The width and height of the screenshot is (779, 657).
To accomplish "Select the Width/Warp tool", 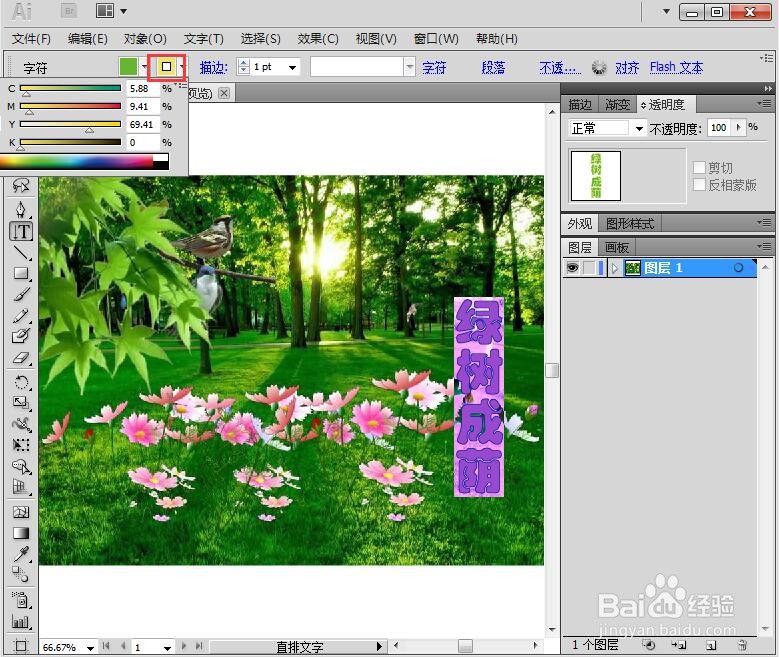I will (x=21, y=424).
